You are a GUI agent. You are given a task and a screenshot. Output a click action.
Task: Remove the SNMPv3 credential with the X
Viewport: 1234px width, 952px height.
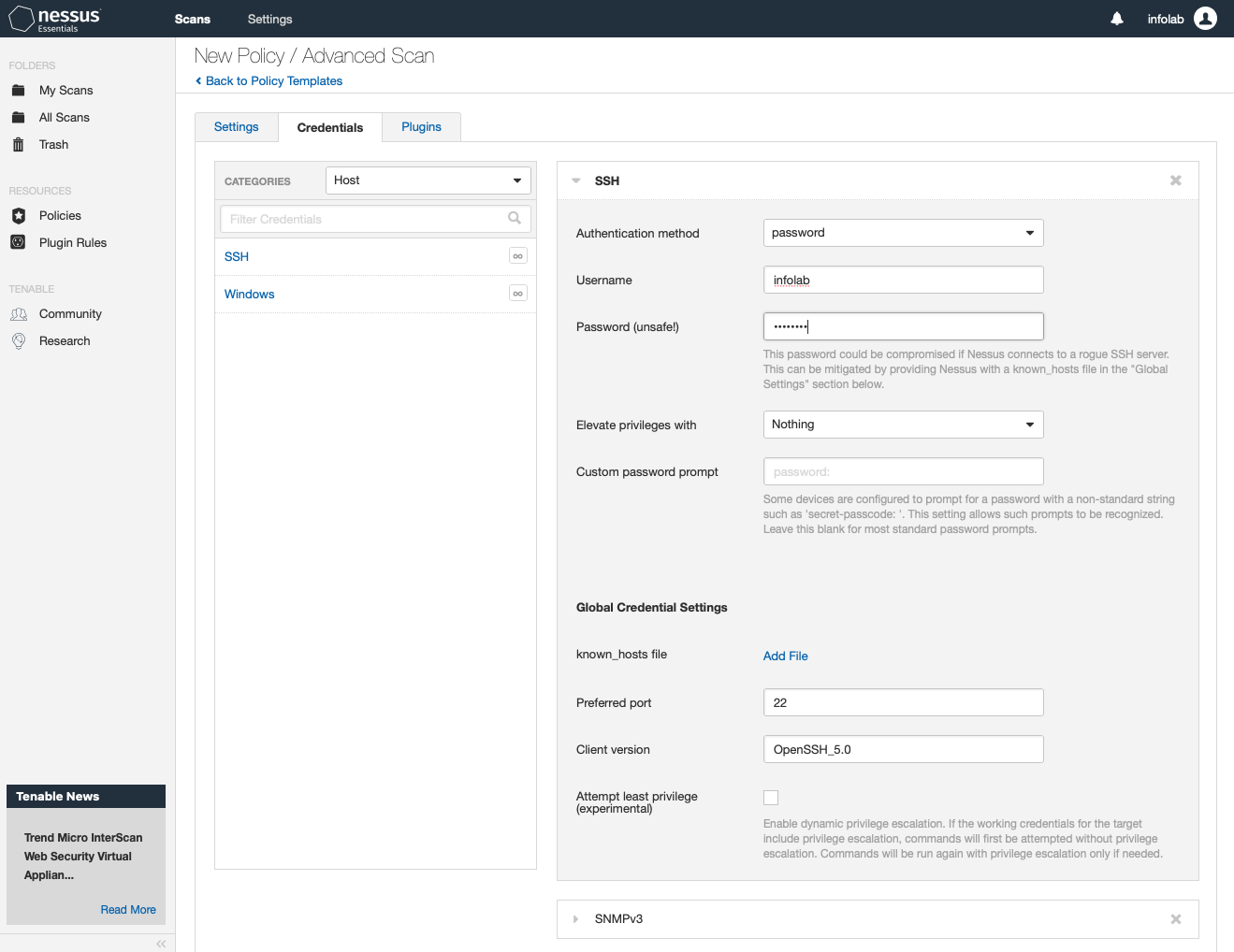tap(1176, 919)
